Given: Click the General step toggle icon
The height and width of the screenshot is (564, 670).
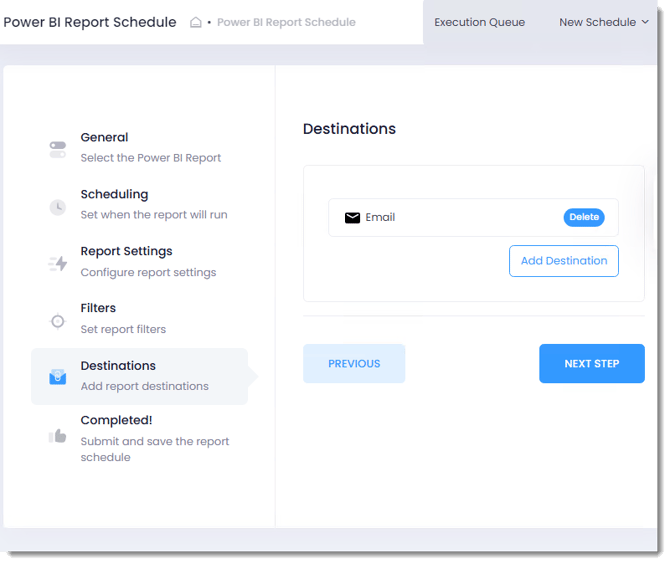Looking at the screenshot, I should [58, 150].
